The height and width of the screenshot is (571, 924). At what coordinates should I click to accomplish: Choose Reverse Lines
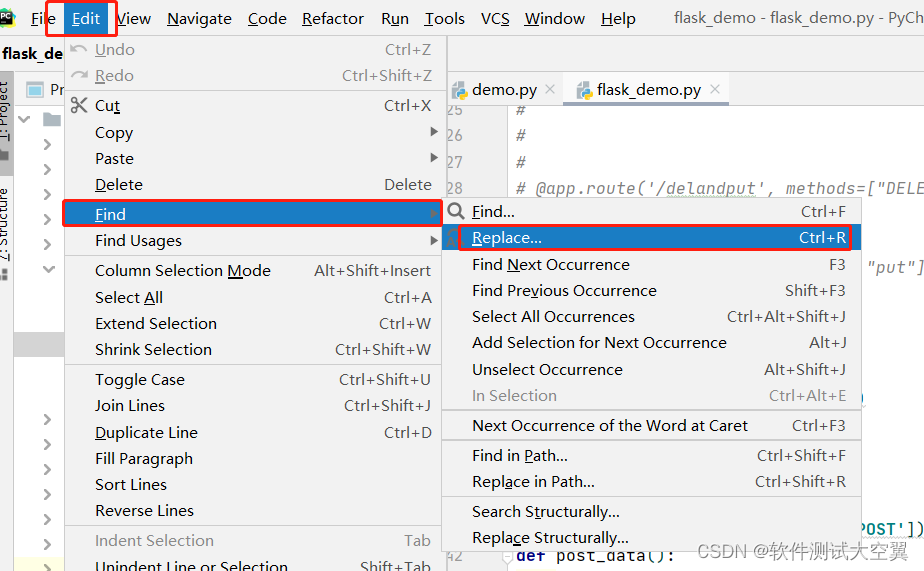(252, 510)
